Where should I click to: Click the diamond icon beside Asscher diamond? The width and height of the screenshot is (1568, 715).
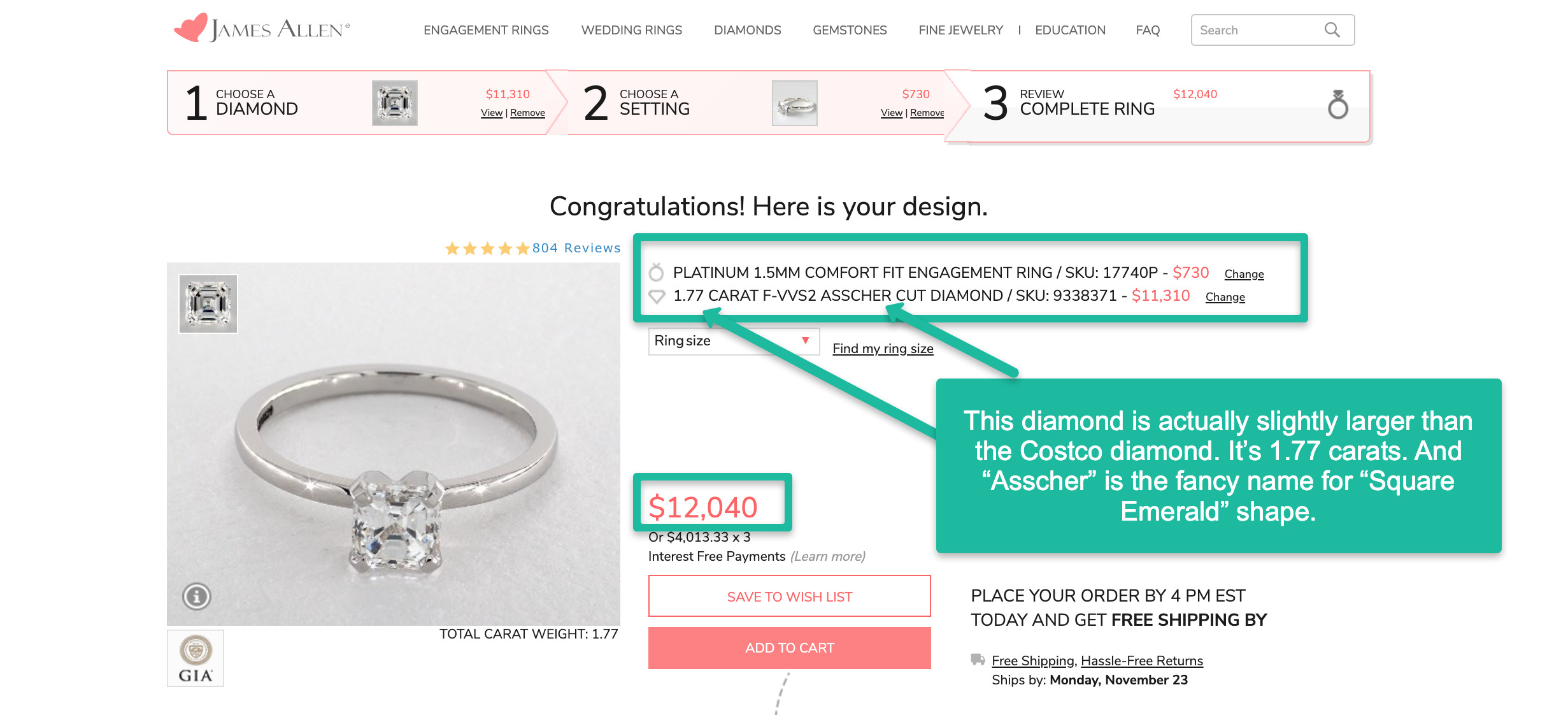coord(657,296)
